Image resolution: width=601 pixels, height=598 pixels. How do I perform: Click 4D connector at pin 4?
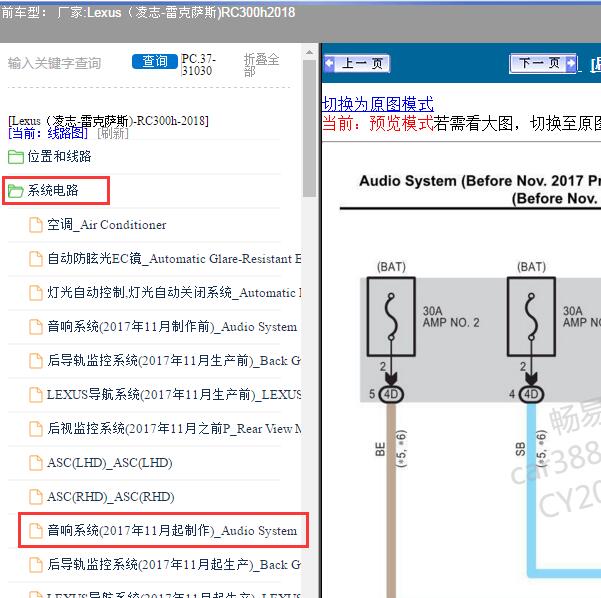531,394
